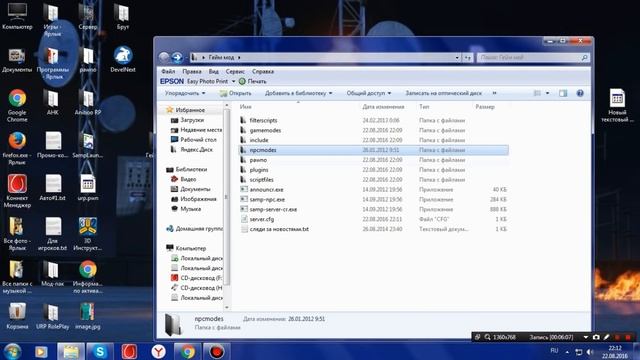Select the image.jpg desktop file

[x=88, y=316]
